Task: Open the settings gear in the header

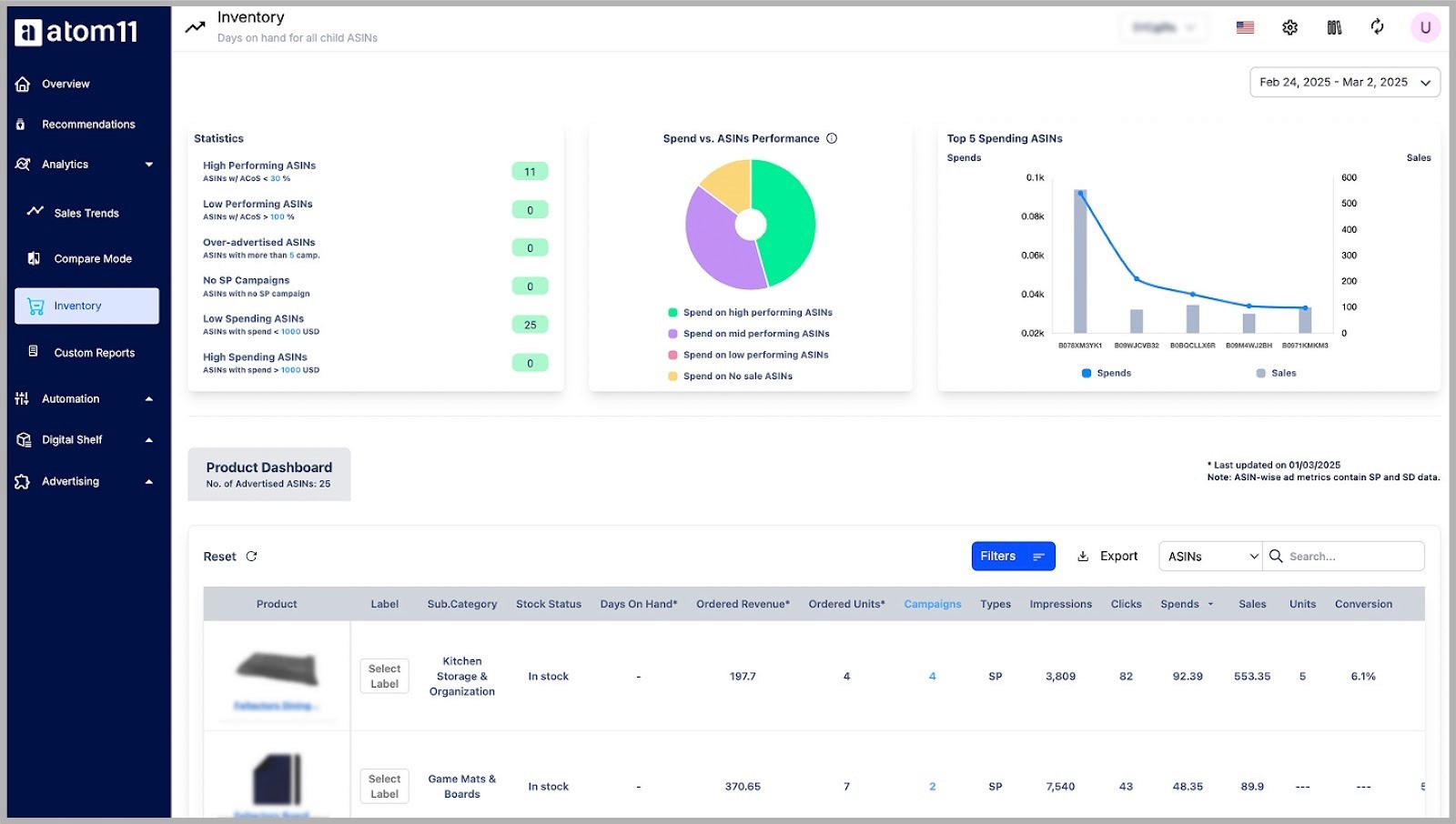Action: point(1289,27)
